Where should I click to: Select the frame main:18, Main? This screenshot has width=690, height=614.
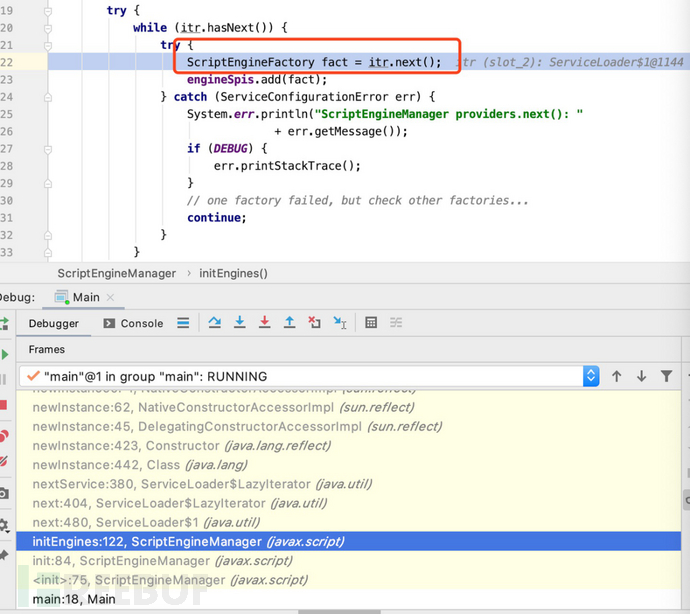(x=349, y=599)
